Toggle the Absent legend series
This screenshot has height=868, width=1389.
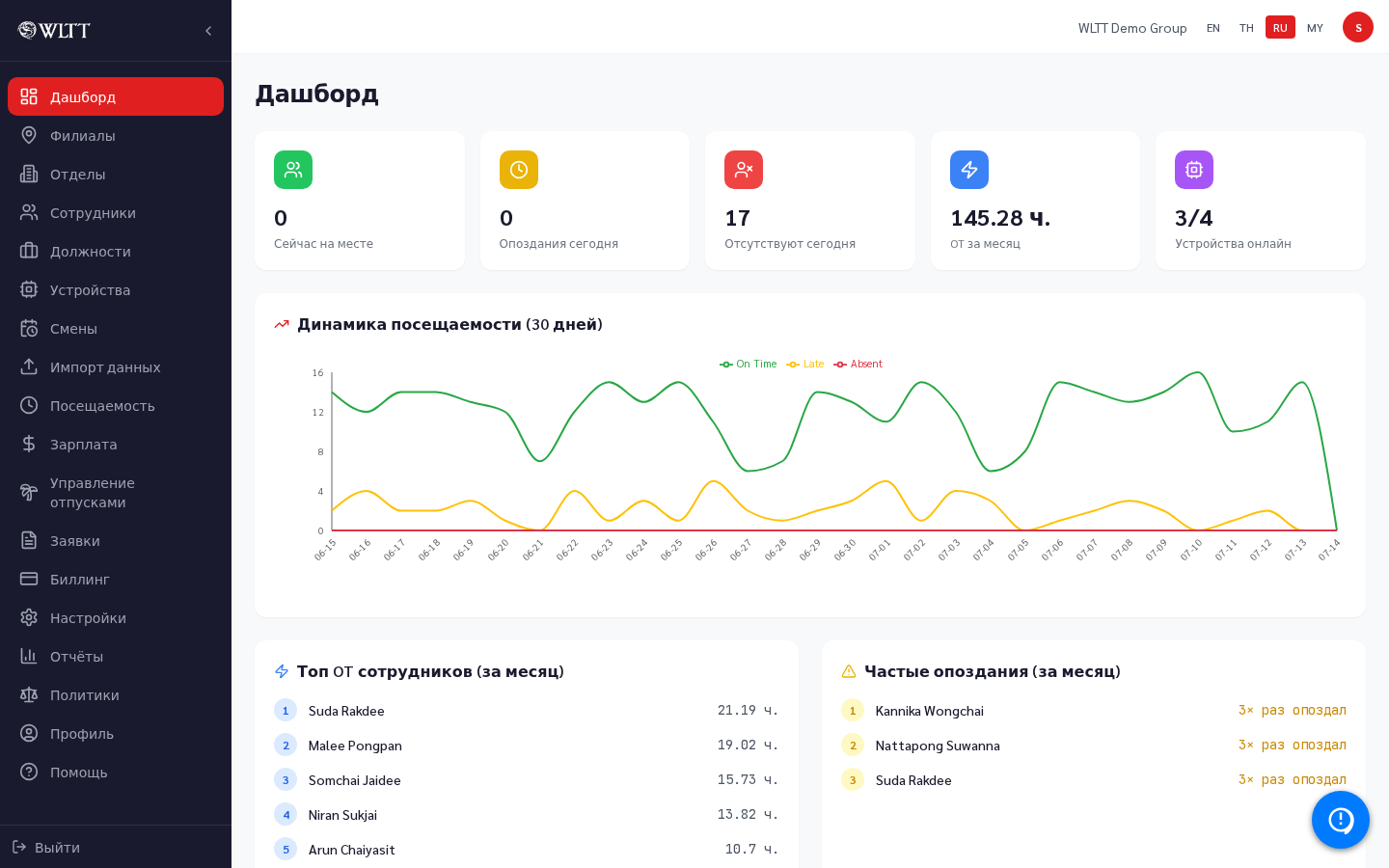pyautogui.click(x=858, y=364)
